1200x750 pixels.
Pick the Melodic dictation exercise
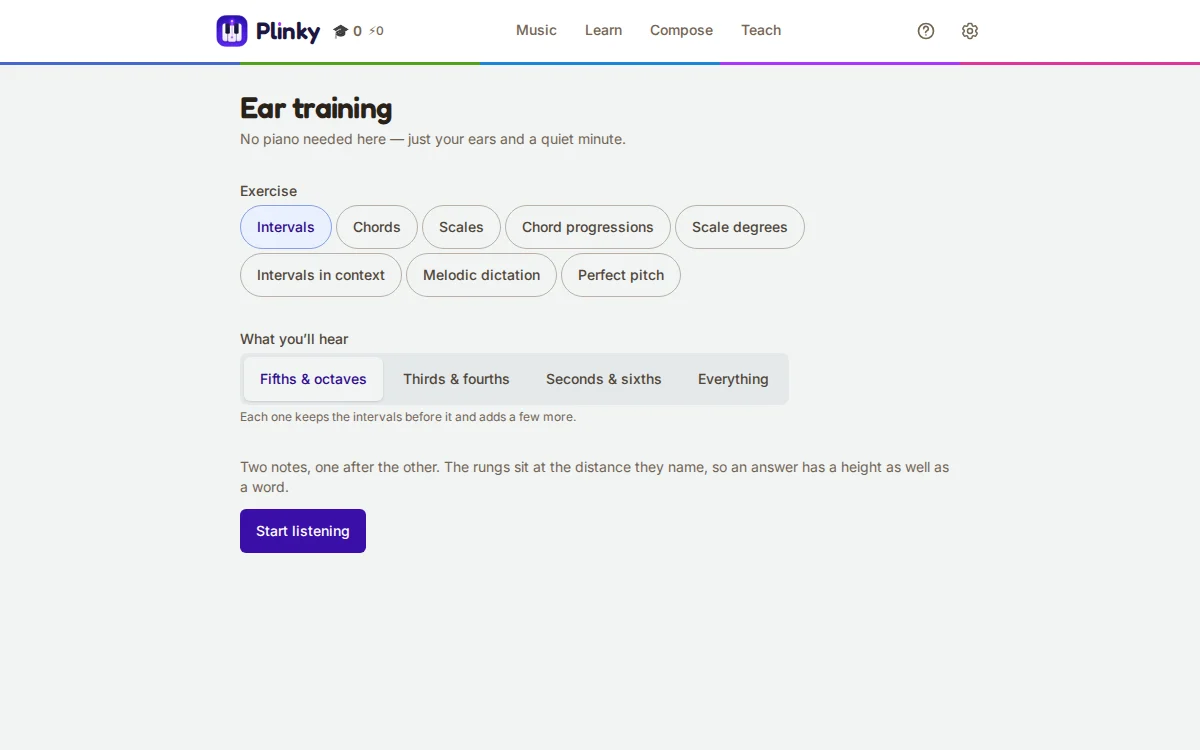point(481,275)
